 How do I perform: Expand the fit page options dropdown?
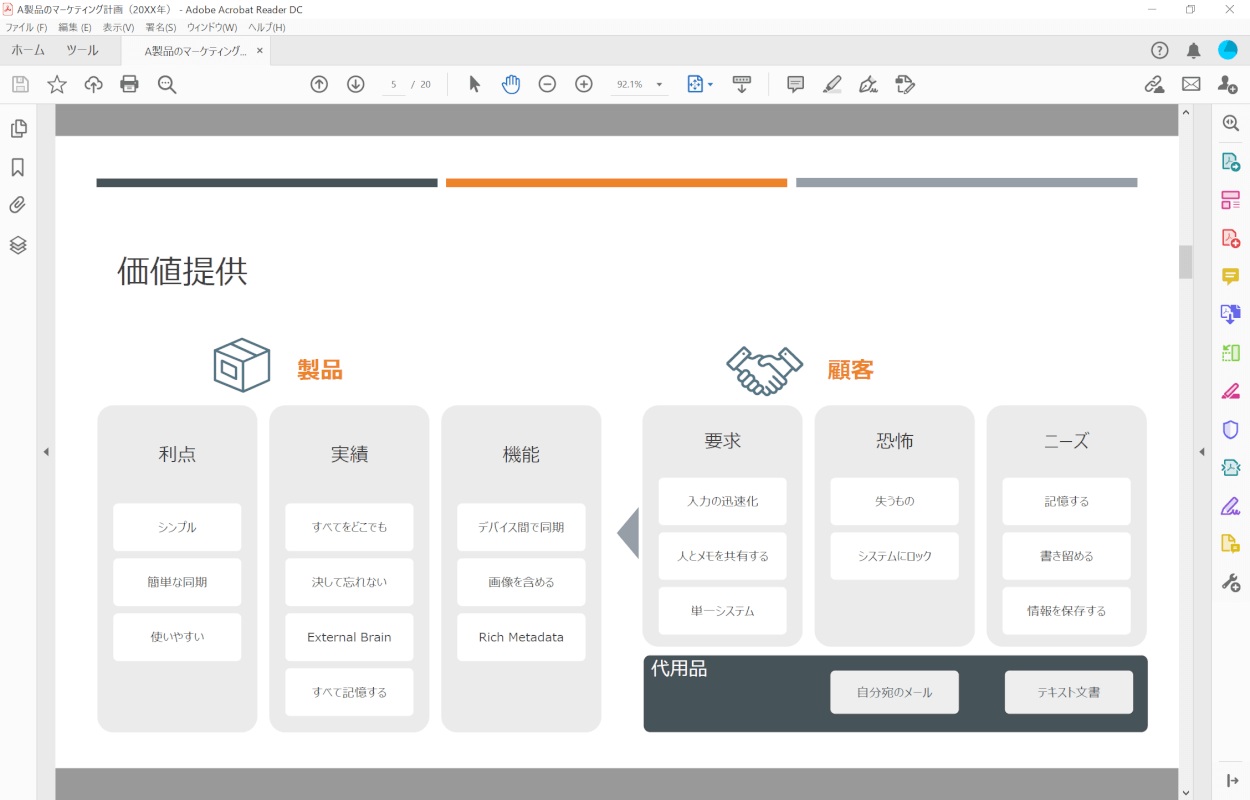coord(711,85)
